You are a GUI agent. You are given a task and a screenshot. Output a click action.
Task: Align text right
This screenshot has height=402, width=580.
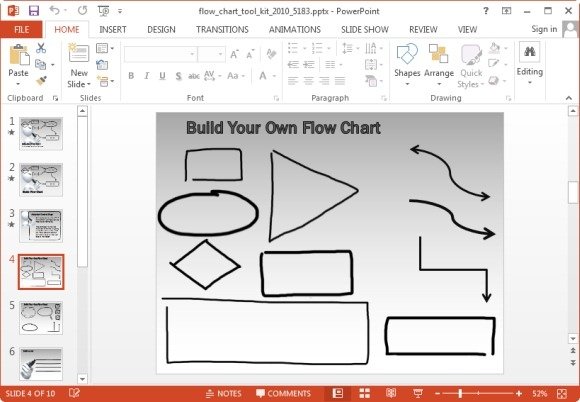click(x=324, y=81)
